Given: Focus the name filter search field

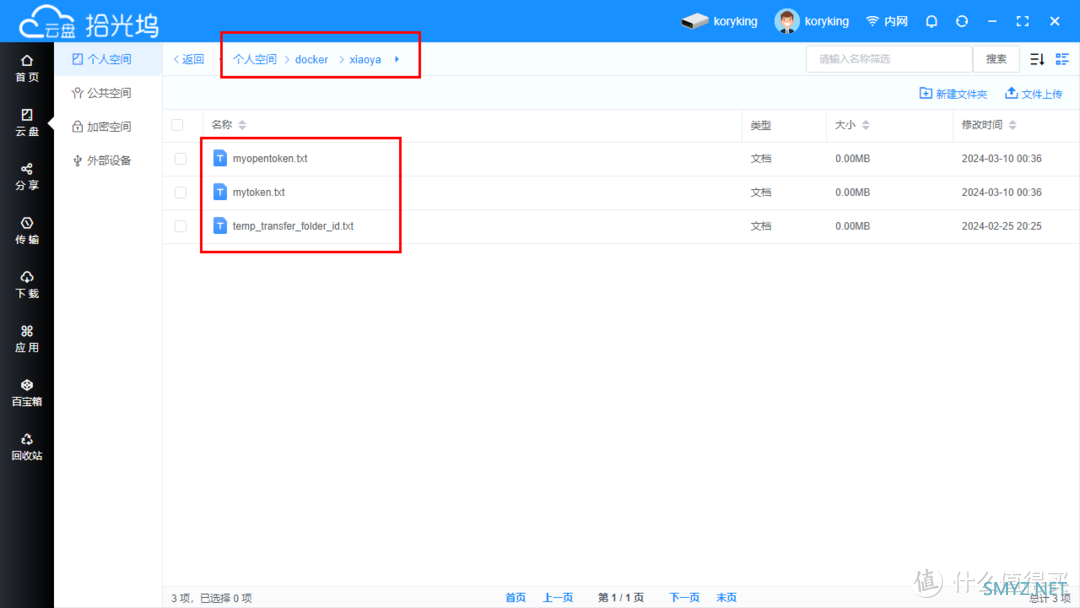Looking at the screenshot, I should point(889,59).
